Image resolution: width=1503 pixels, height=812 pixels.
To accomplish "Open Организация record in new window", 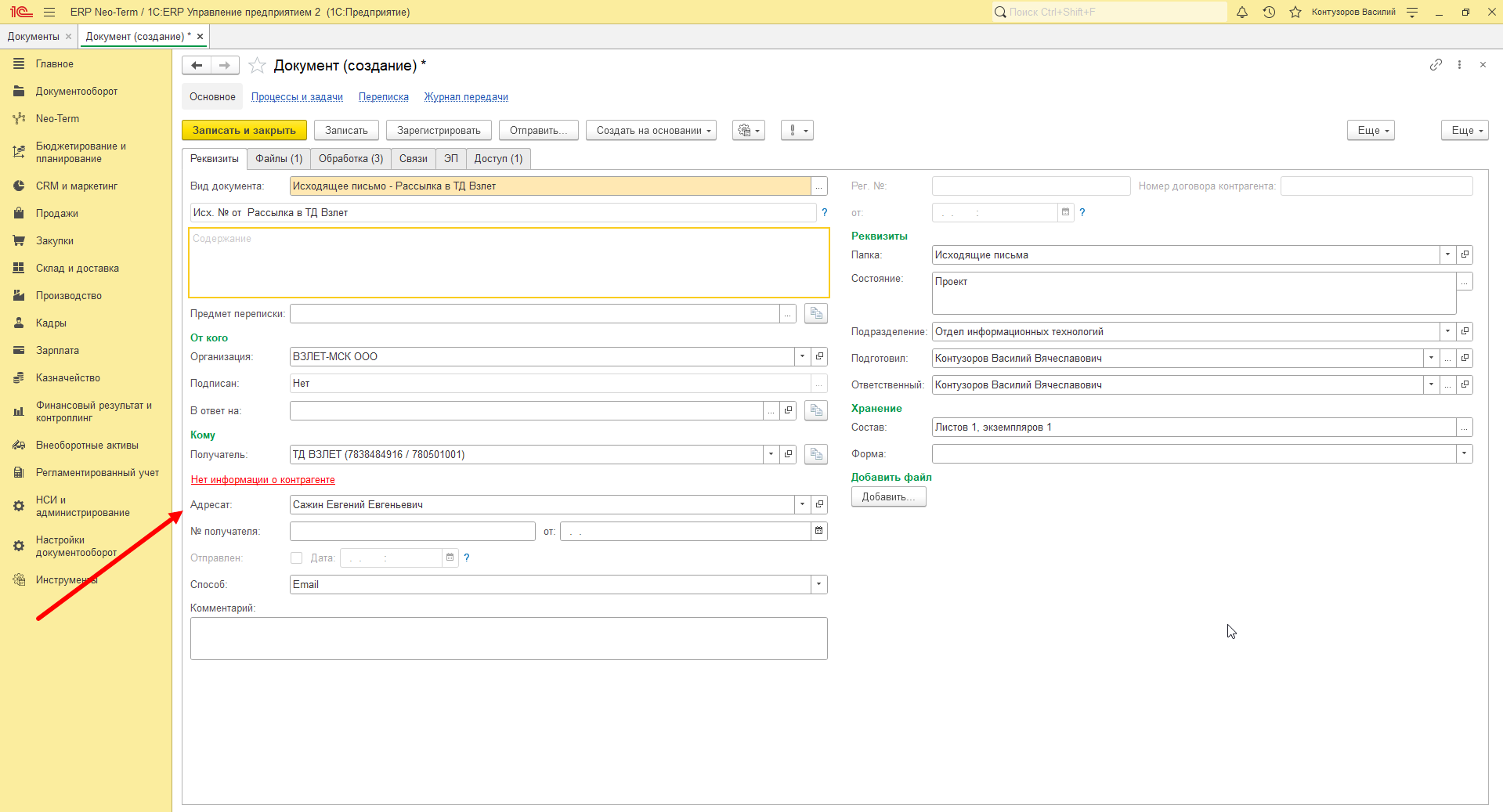I will [819, 356].
